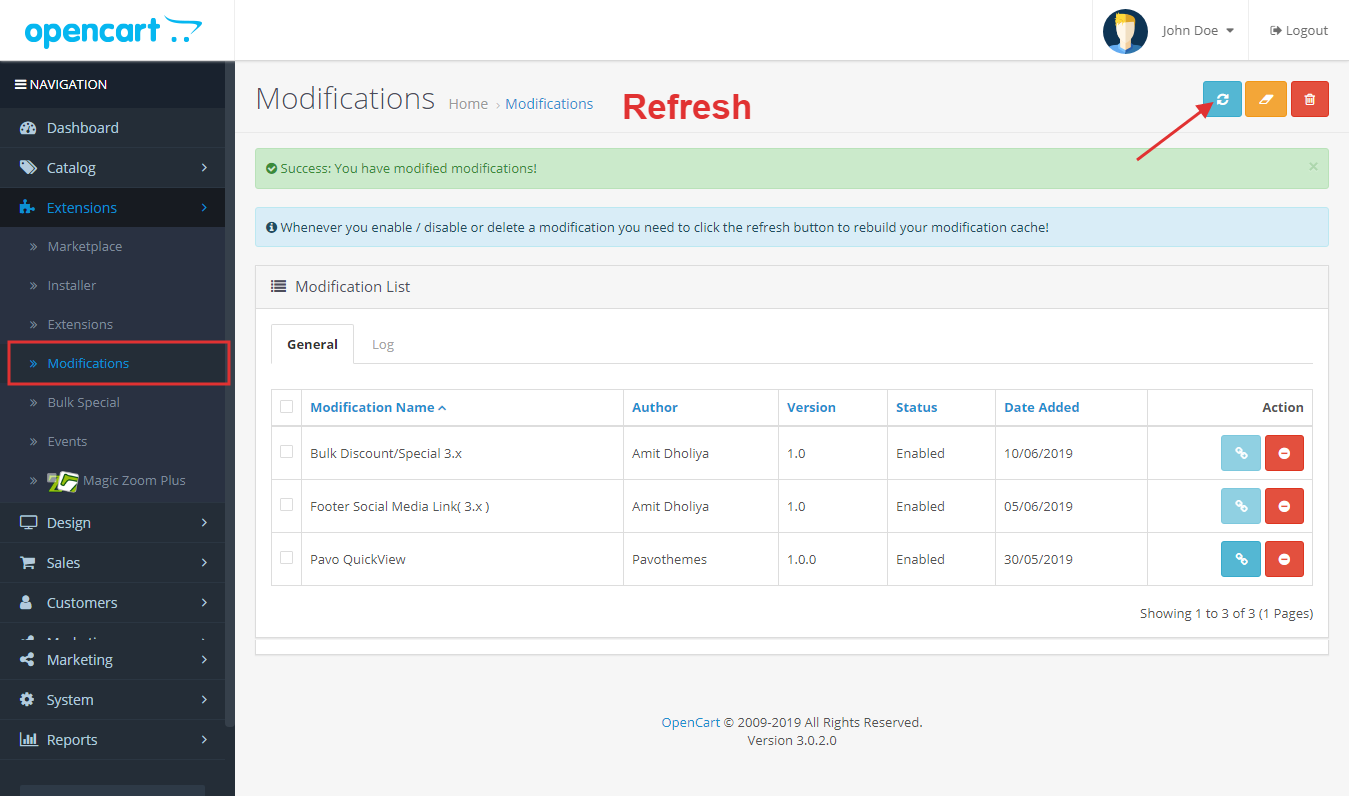This screenshot has width=1349, height=796.
Task: Click the Dashboard palette icon
Action: coord(28,128)
